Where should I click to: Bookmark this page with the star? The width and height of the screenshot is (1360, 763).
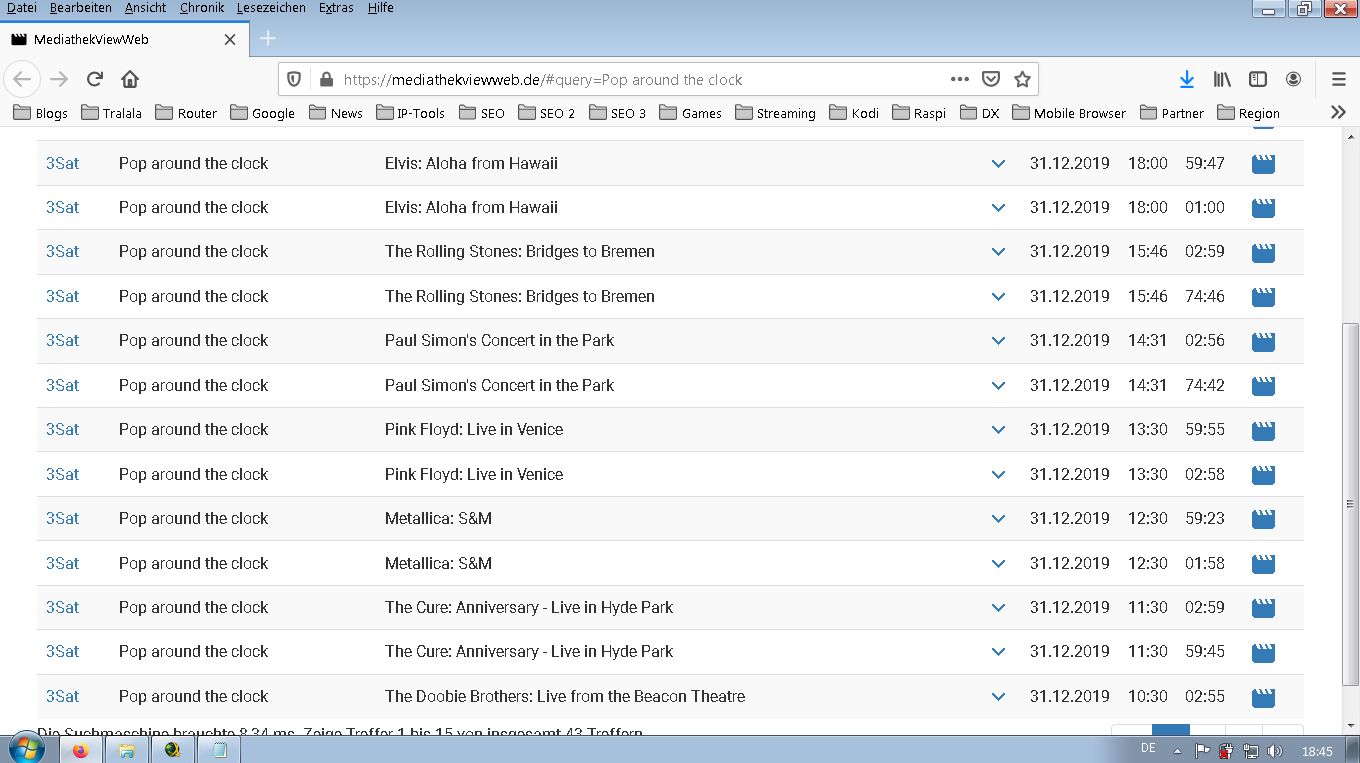[x=1022, y=79]
